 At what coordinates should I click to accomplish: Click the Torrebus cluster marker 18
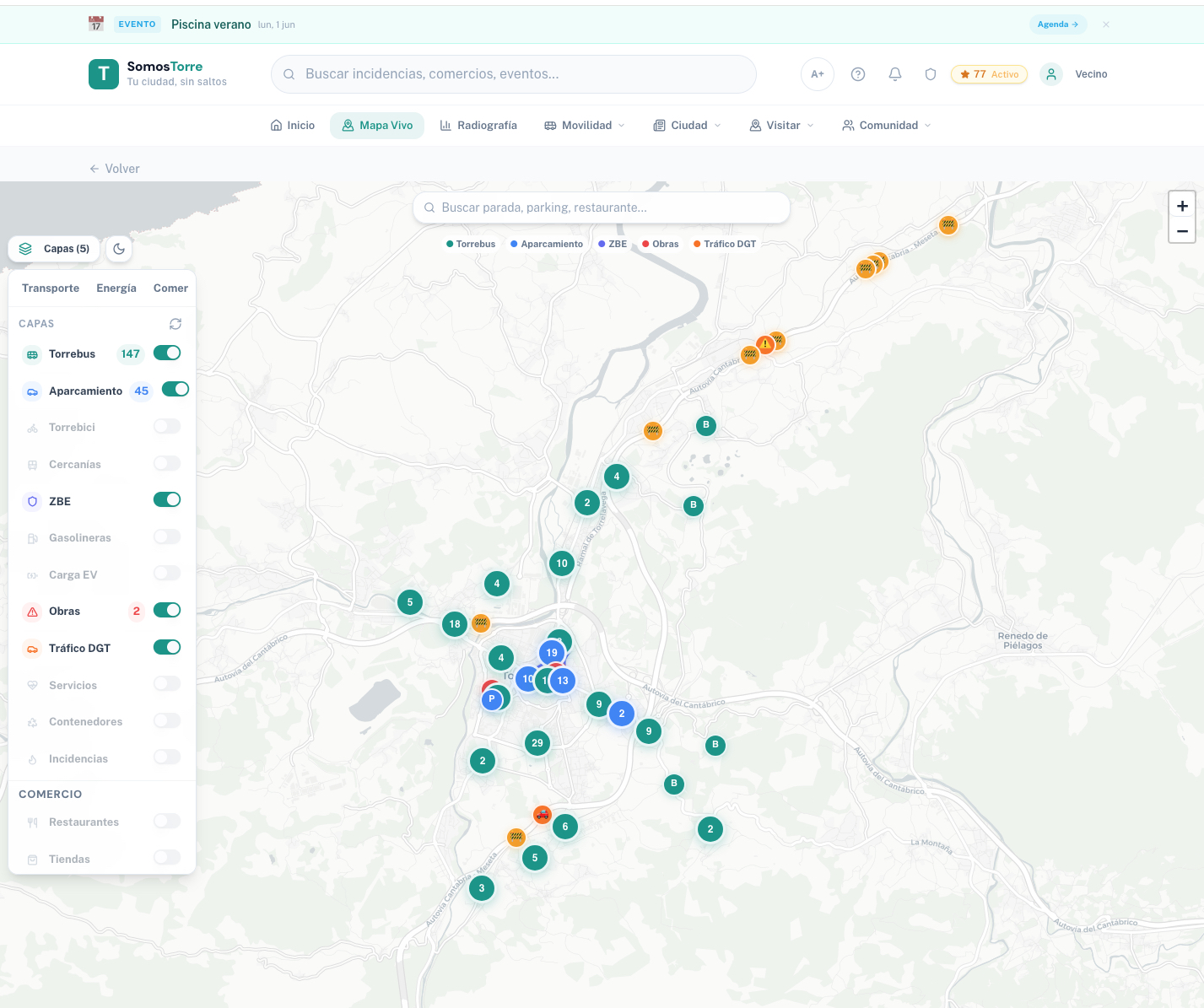(x=455, y=624)
